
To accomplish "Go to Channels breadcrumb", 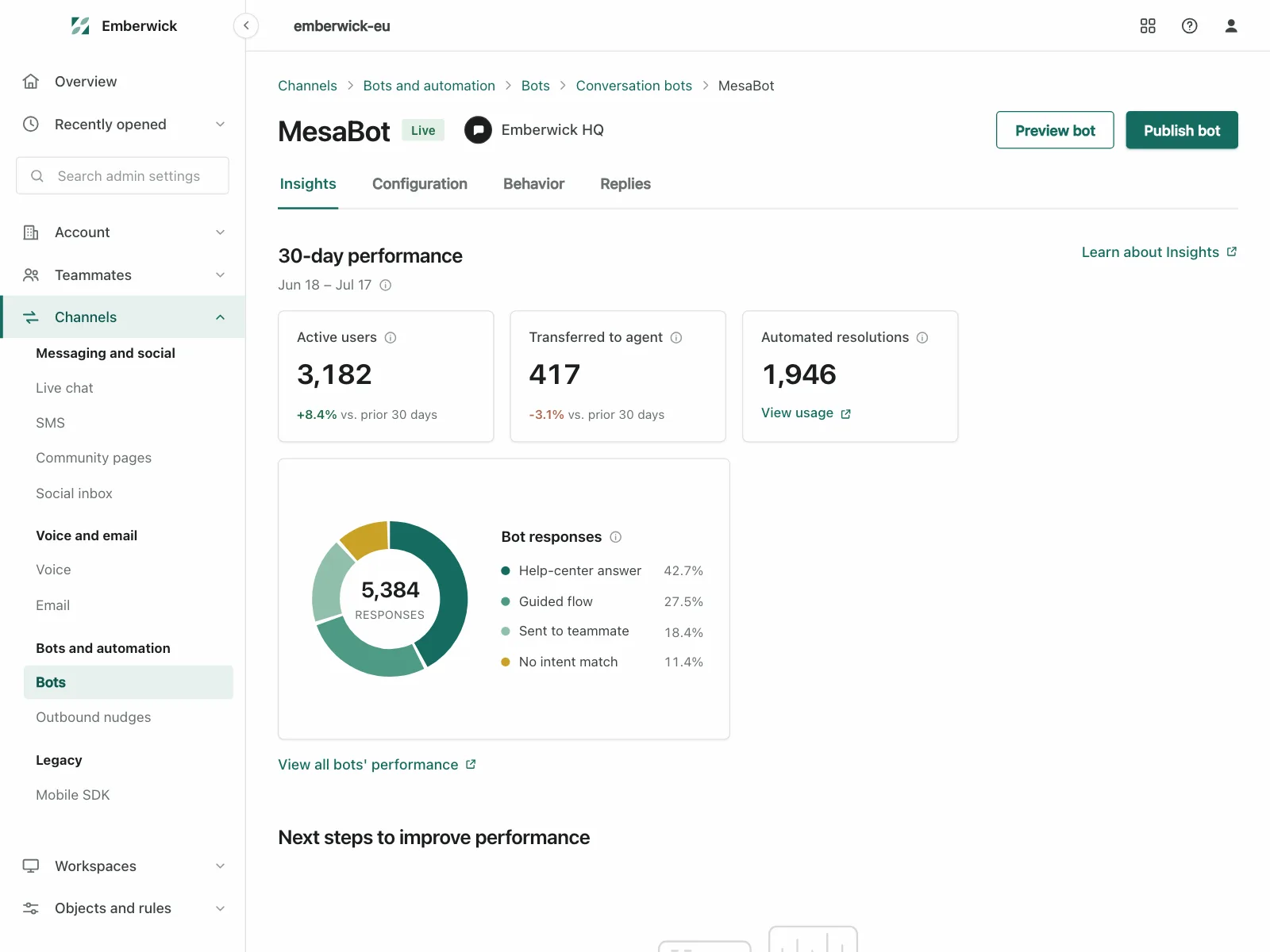I will [x=307, y=86].
